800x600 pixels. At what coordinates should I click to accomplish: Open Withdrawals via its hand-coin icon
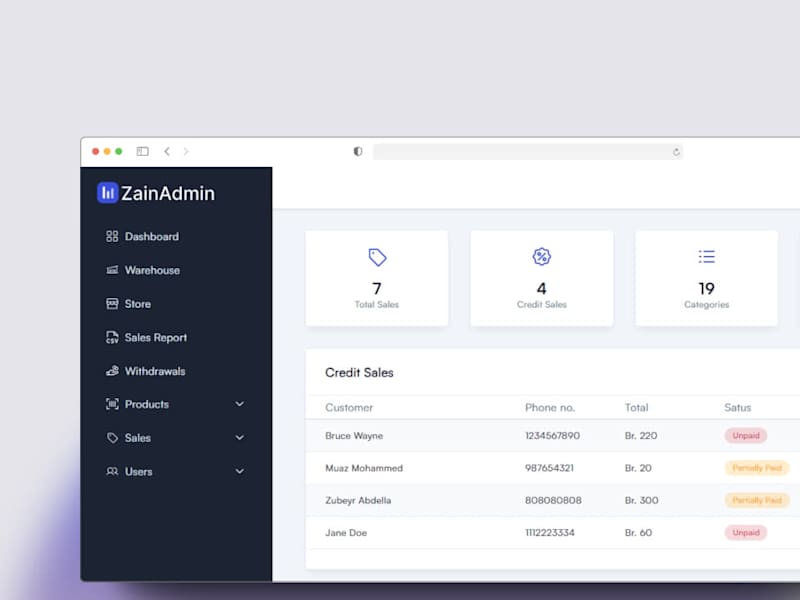pyautogui.click(x=112, y=371)
